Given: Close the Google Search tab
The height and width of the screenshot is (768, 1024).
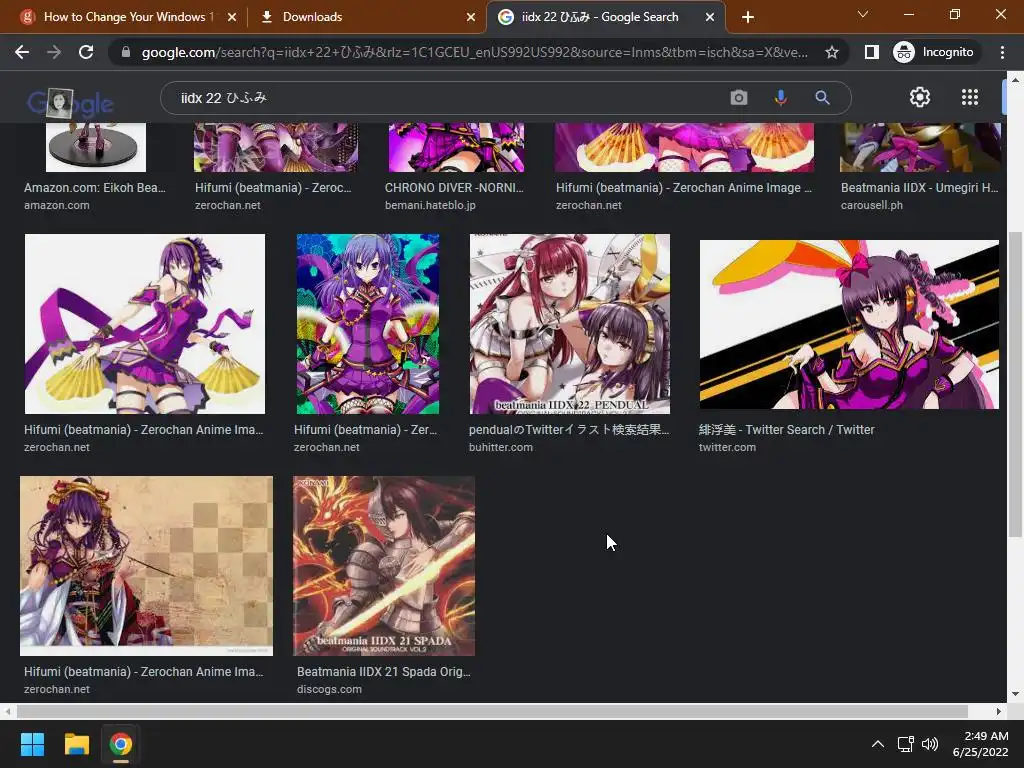Looking at the screenshot, I should (710, 17).
